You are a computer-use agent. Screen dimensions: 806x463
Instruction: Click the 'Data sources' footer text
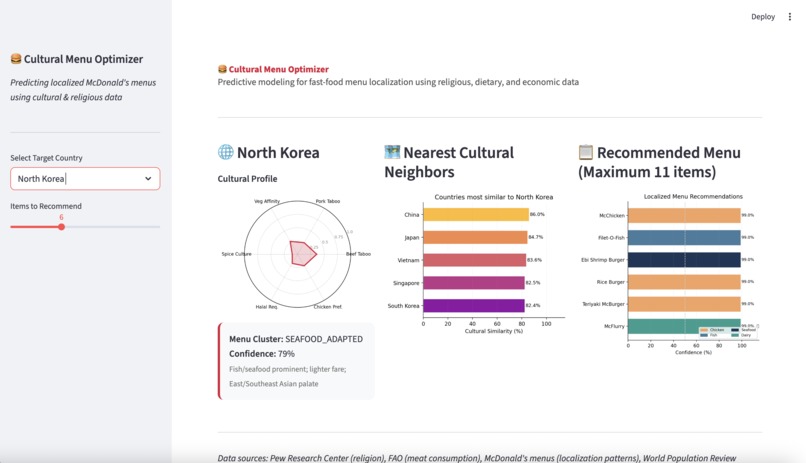477,458
